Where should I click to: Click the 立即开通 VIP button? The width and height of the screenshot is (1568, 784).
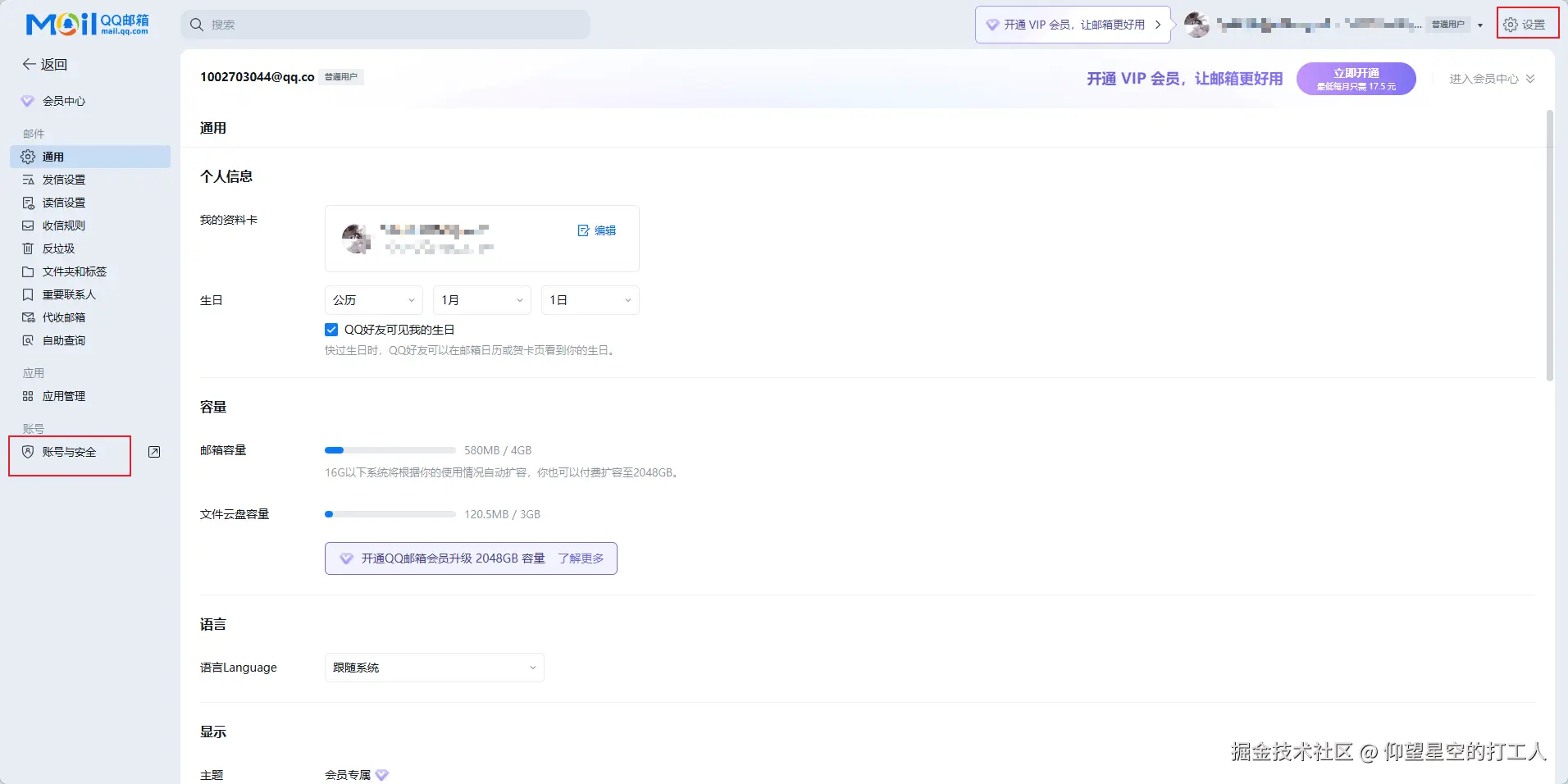coord(1356,79)
